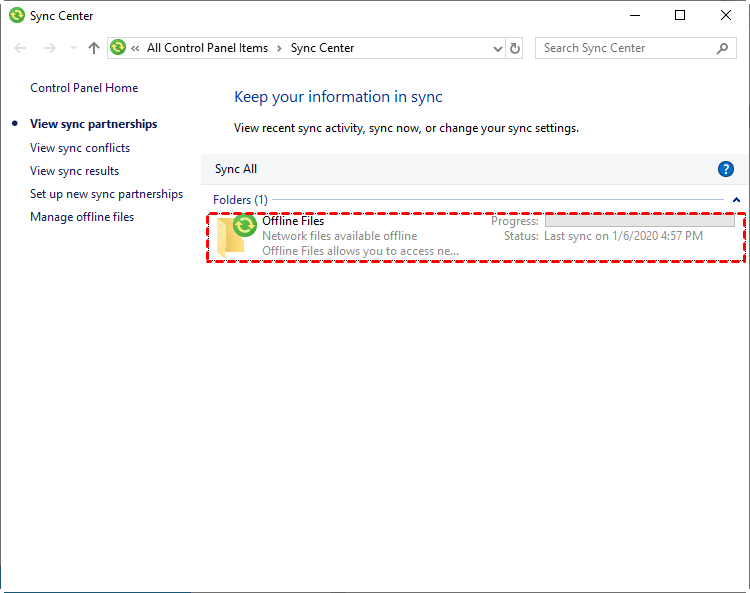Screen dimensions: 750x593
Task: Open the recent locations dropdown arrow
Action: (73, 48)
